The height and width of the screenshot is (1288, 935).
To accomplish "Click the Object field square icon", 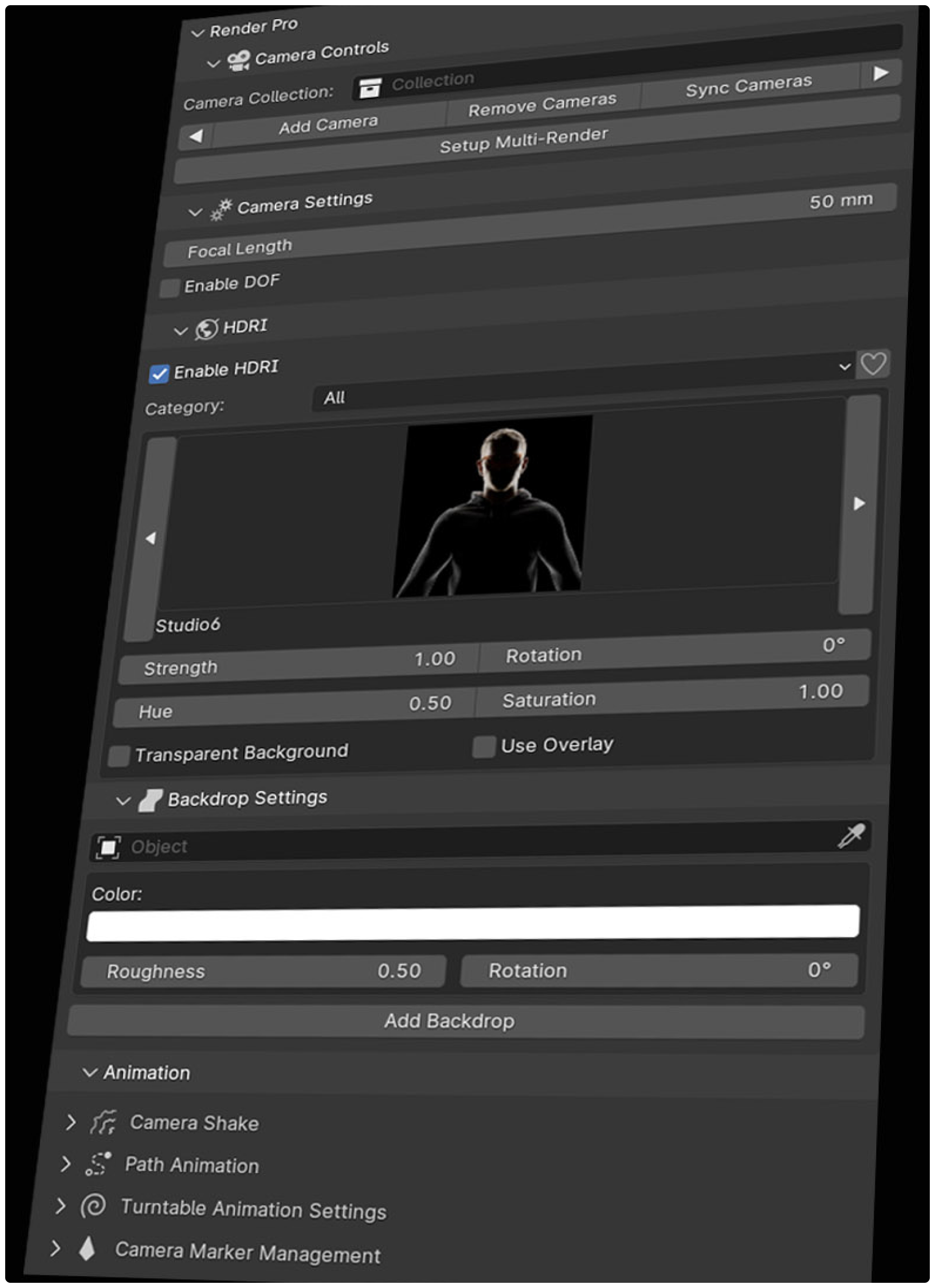I will click(108, 847).
